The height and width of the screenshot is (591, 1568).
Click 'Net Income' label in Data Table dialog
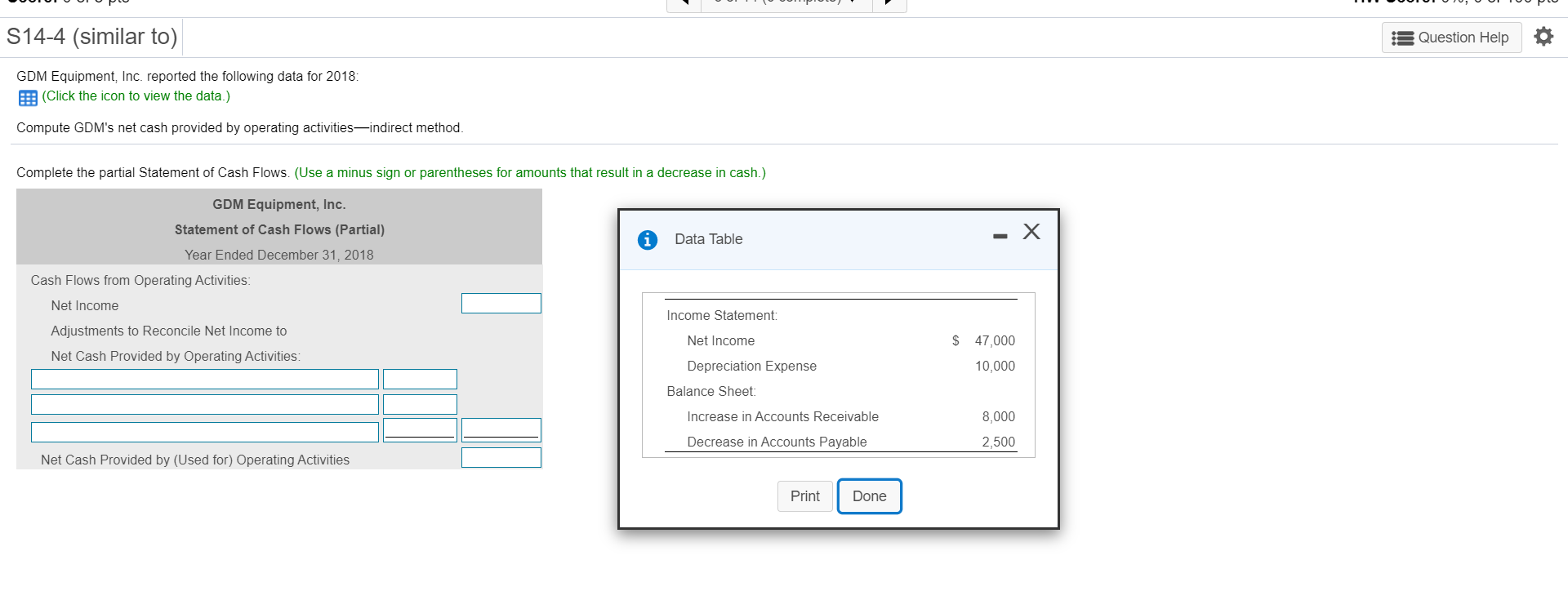pos(720,341)
